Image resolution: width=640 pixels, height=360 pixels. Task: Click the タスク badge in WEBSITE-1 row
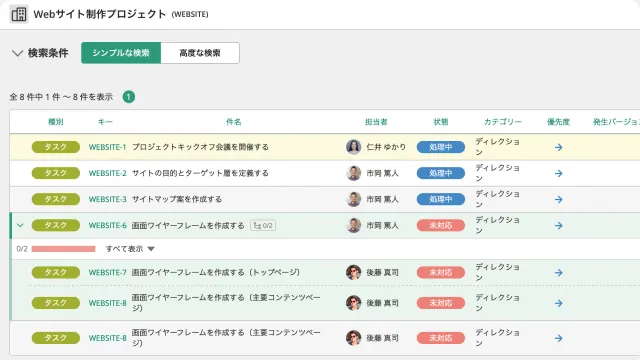pos(56,147)
